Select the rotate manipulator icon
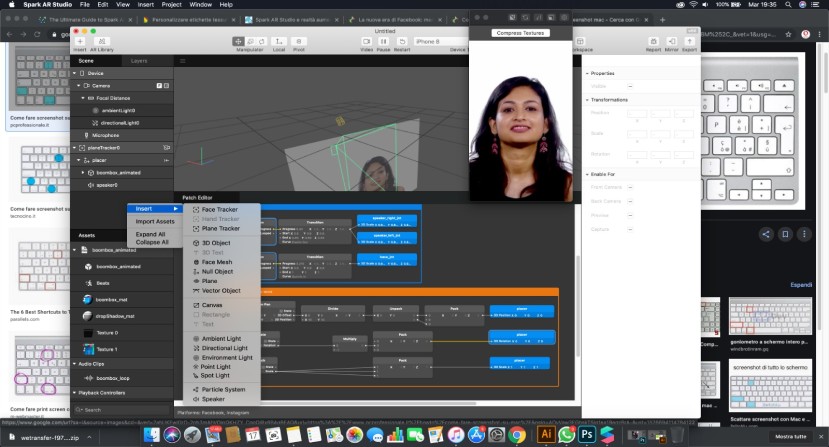829x447 pixels. coord(261,41)
